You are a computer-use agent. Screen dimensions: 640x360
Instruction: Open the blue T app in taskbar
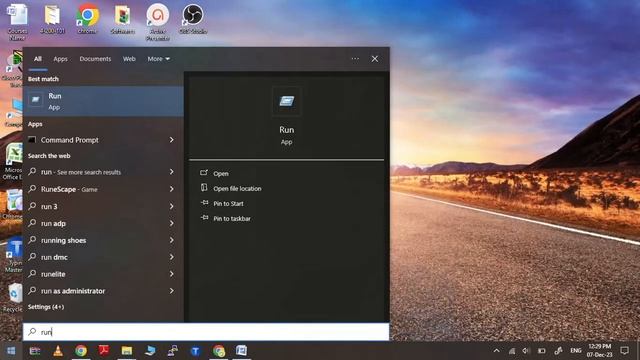click(x=196, y=351)
